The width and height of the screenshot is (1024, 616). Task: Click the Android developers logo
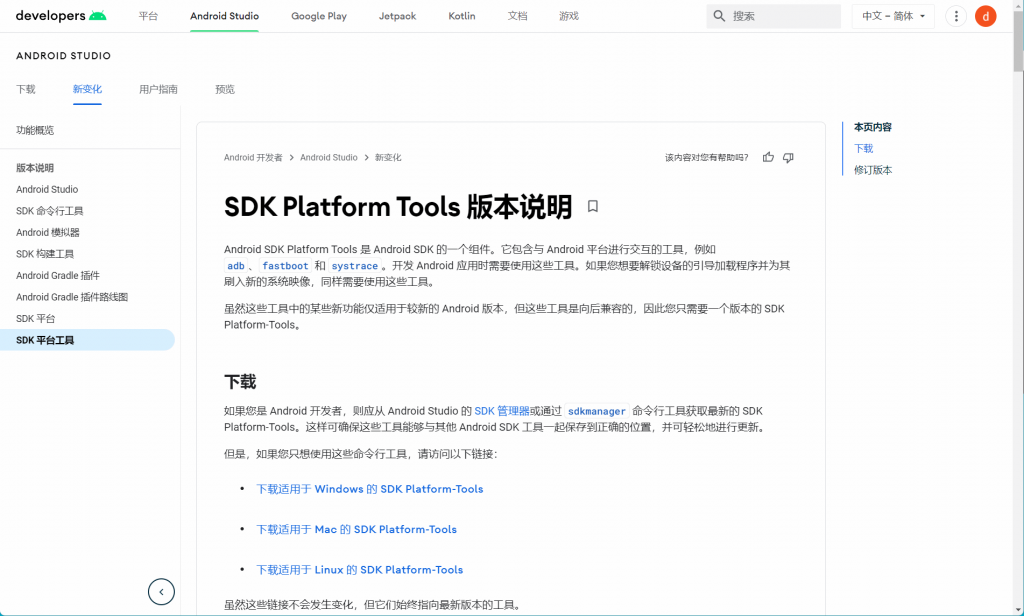(61, 16)
